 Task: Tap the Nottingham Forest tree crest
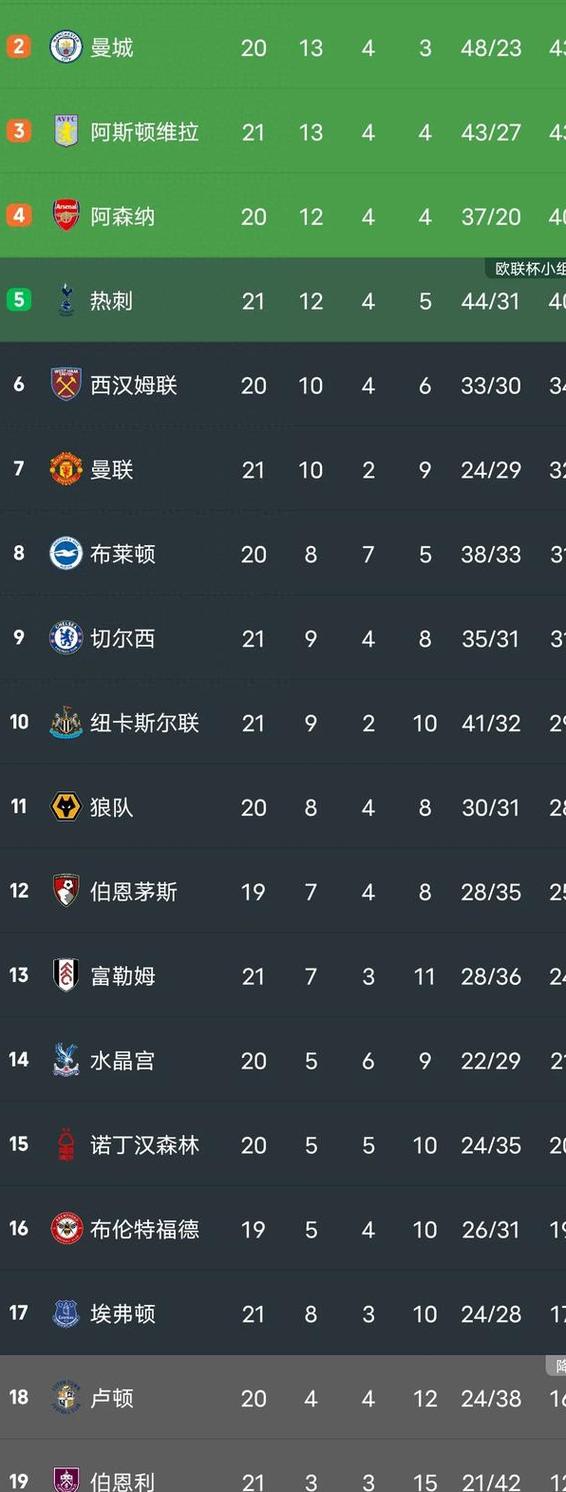point(66,1144)
